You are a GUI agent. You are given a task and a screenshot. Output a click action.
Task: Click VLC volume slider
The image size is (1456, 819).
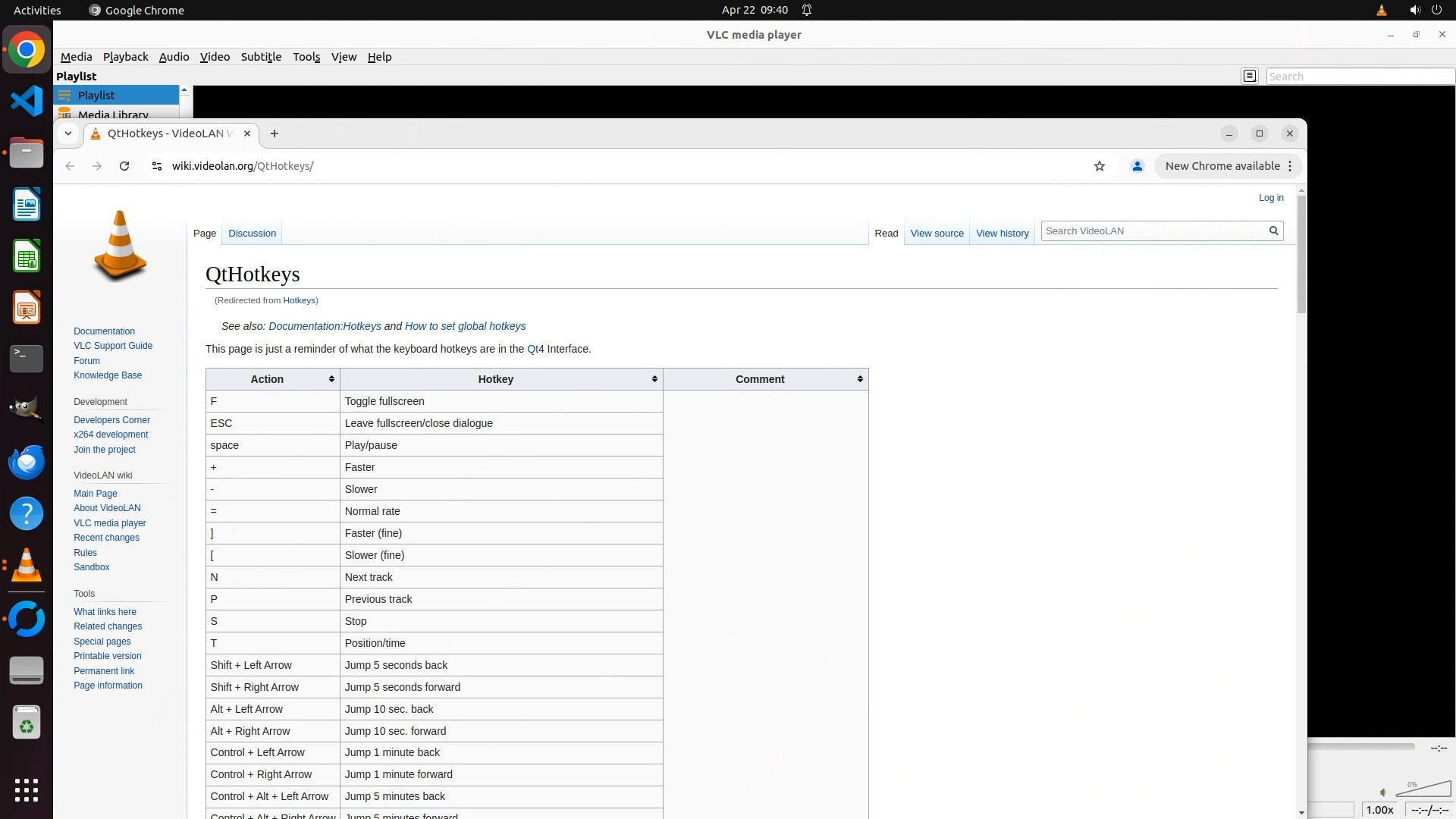click(1423, 790)
